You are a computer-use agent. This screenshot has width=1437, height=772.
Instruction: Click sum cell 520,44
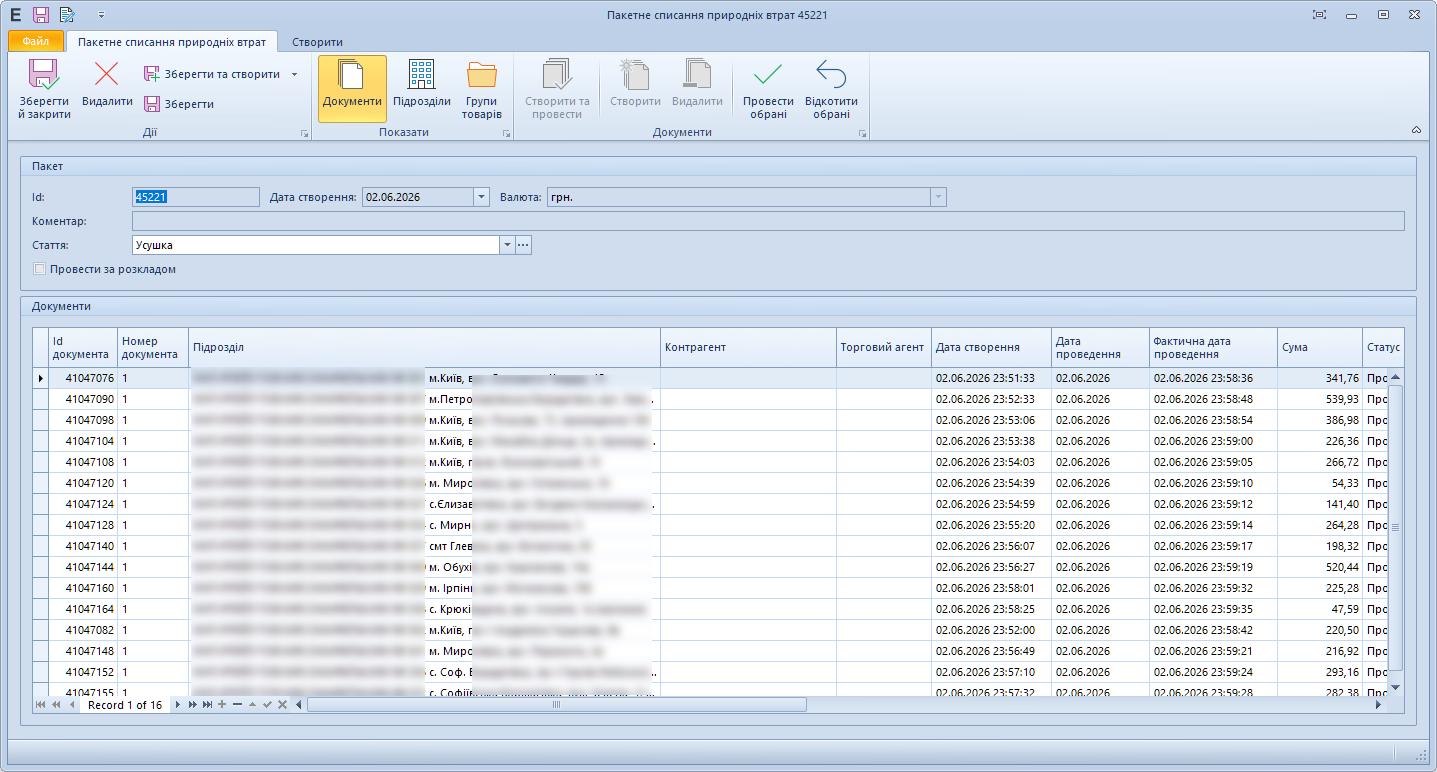[1319, 567]
